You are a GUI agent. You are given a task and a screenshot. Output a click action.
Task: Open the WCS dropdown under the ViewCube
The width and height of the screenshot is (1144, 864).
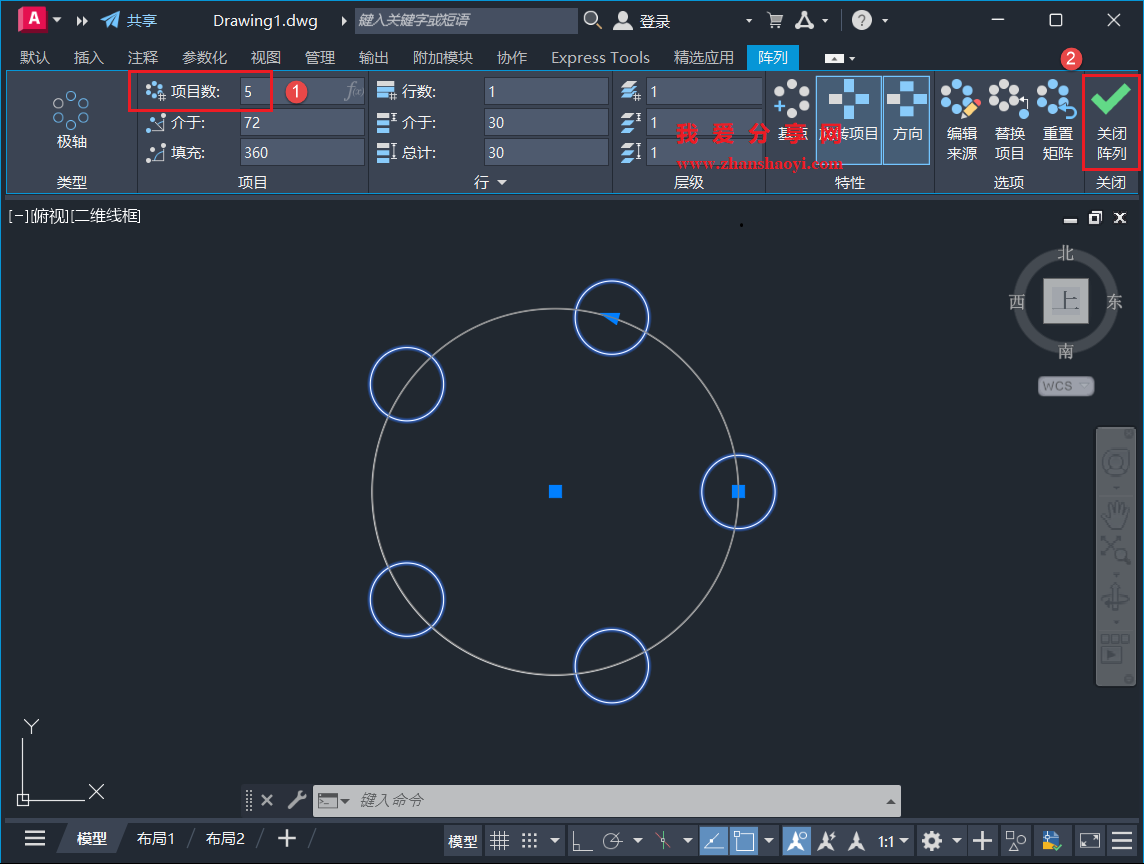coord(1065,386)
